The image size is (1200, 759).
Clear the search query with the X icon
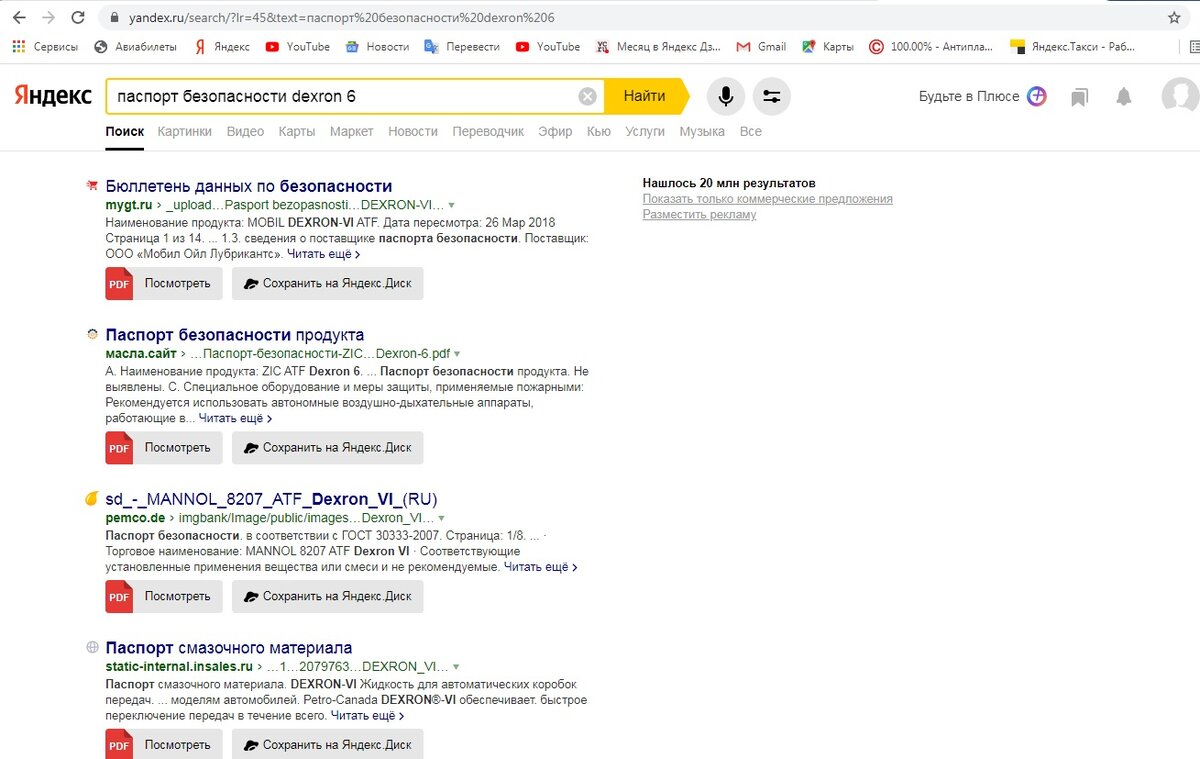coord(588,96)
